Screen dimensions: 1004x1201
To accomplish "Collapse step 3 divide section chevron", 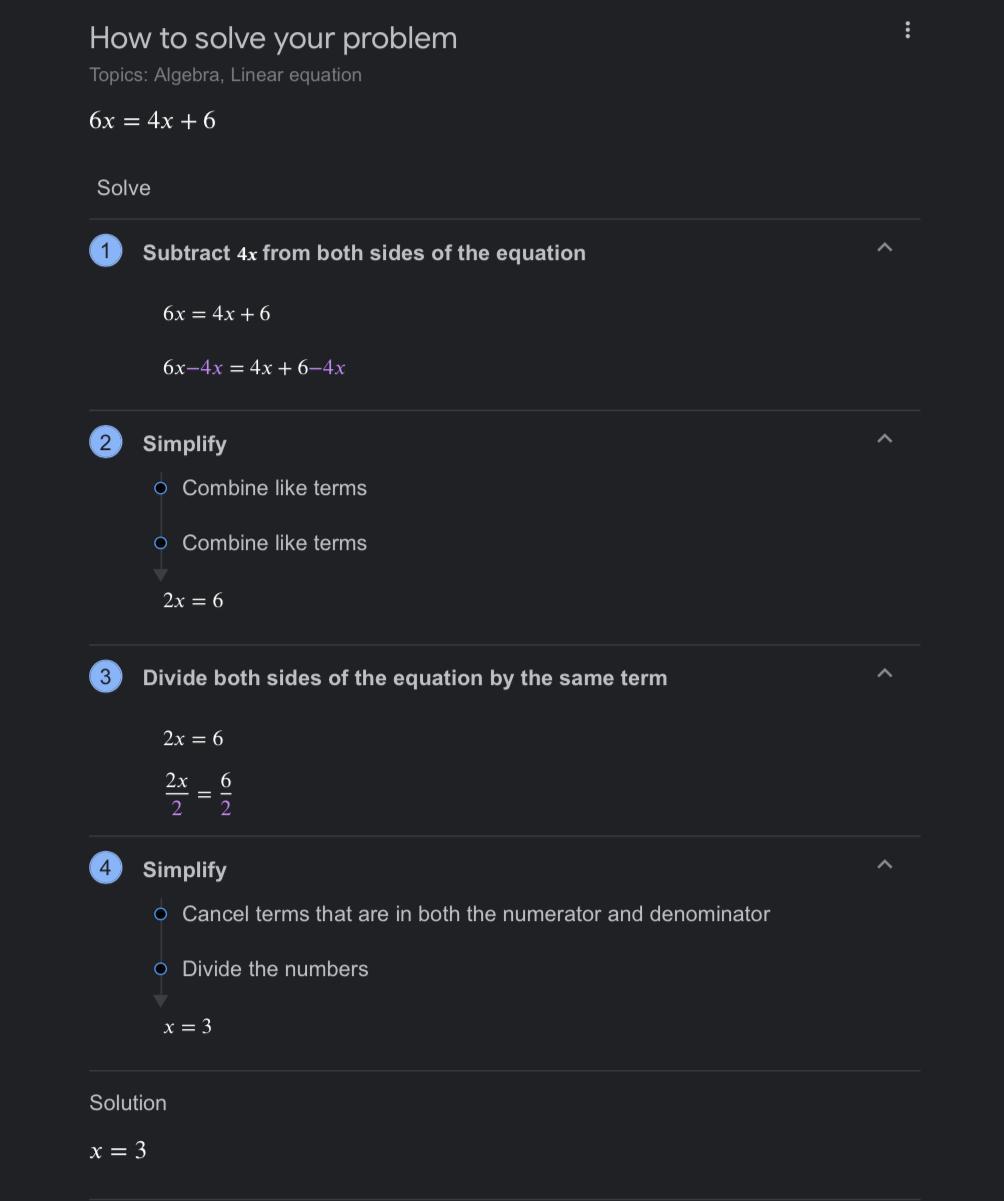I will tap(884, 673).
